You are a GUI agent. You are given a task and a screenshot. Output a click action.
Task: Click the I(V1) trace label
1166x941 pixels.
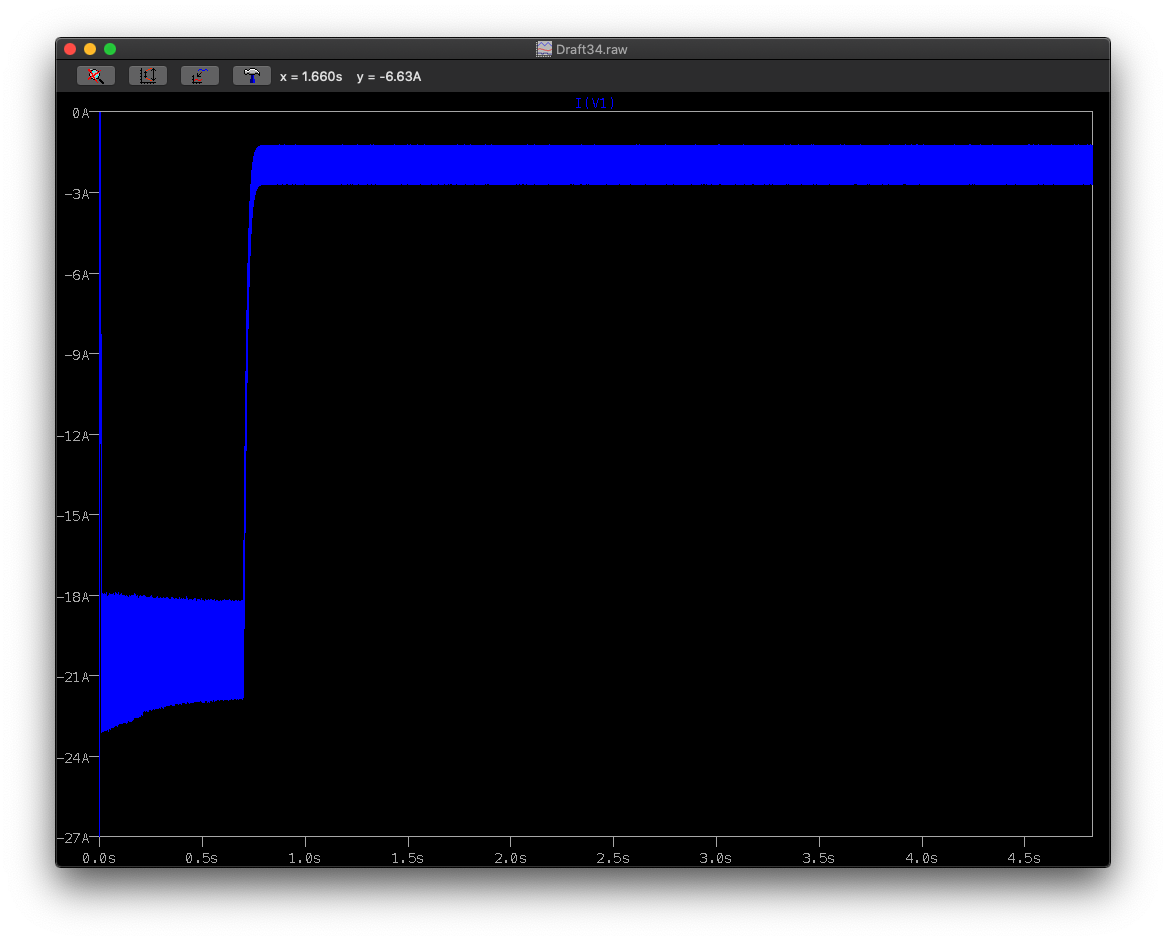tap(595, 103)
